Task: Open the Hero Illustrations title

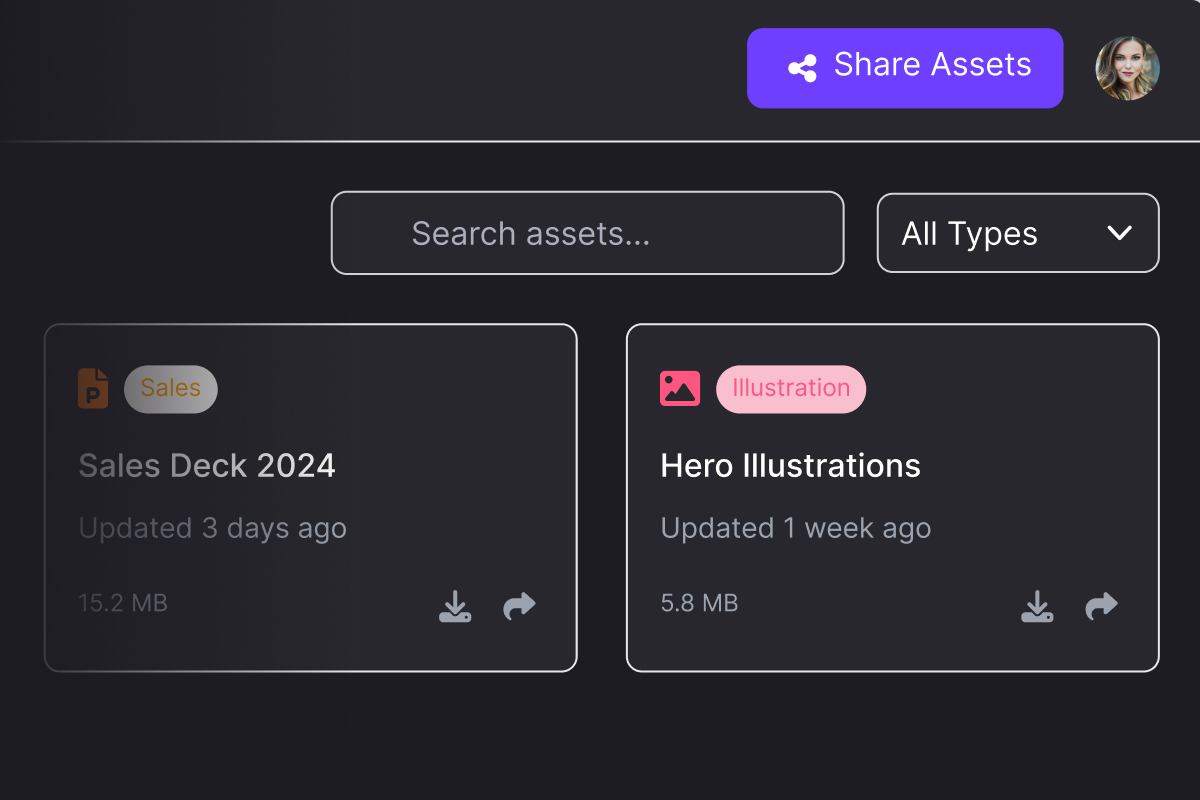Action: [x=791, y=466]
